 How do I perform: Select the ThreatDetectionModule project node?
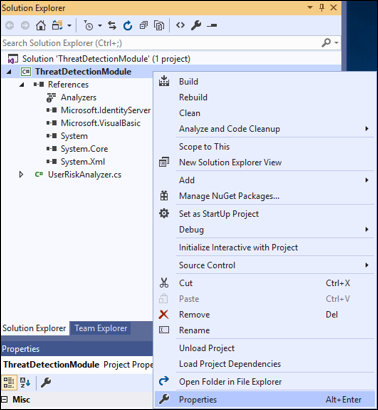[83, 72]
